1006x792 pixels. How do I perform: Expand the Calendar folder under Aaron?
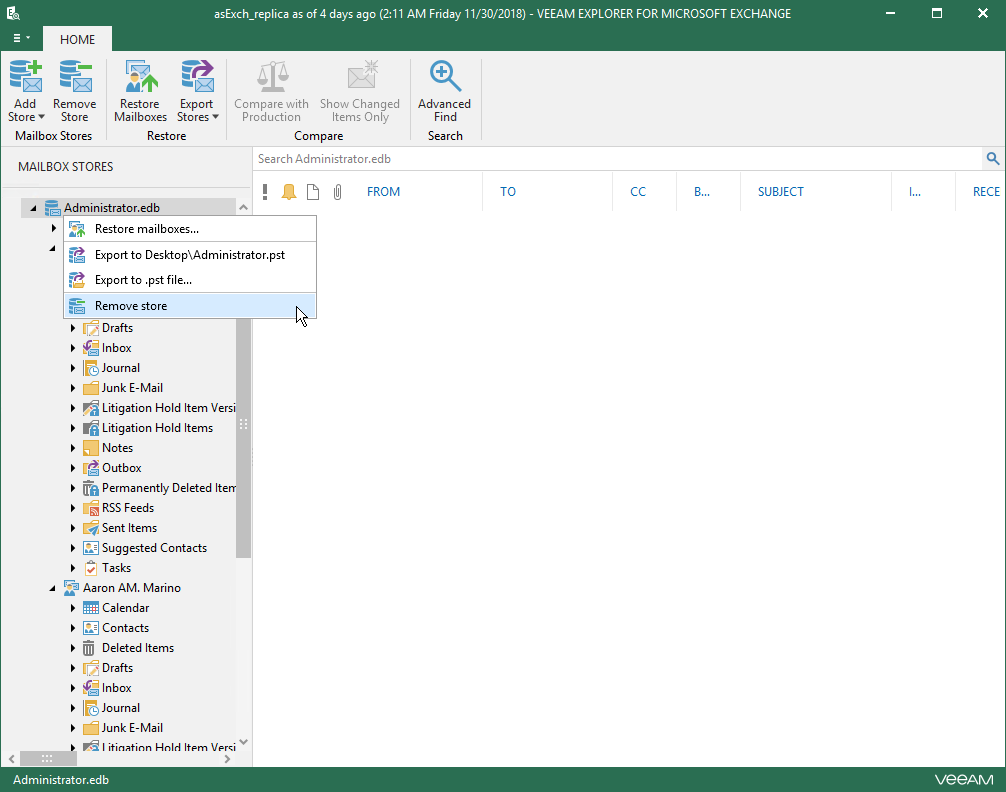[72, 608]
